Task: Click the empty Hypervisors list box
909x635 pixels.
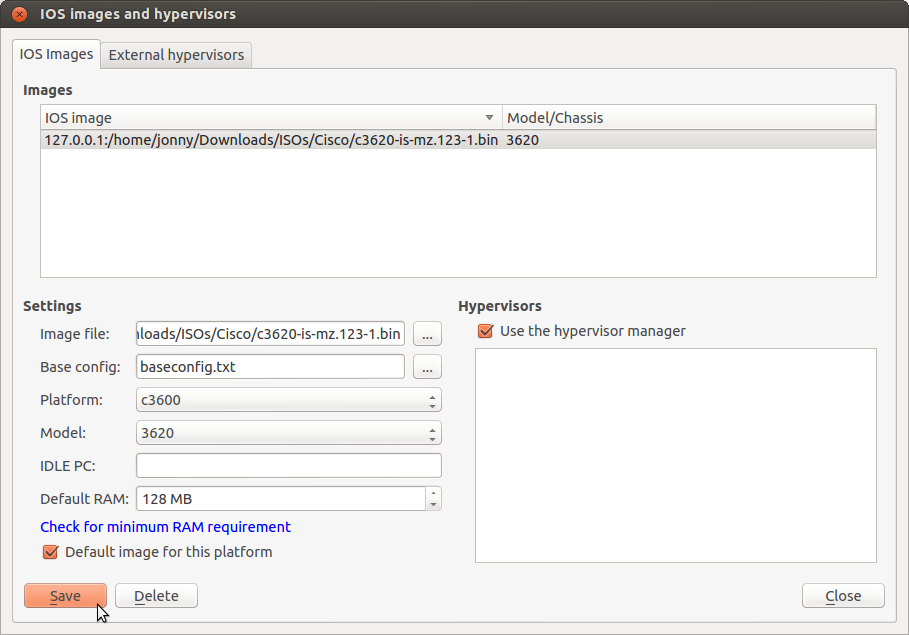Action: pyautogui.click(x=675, y=455)
